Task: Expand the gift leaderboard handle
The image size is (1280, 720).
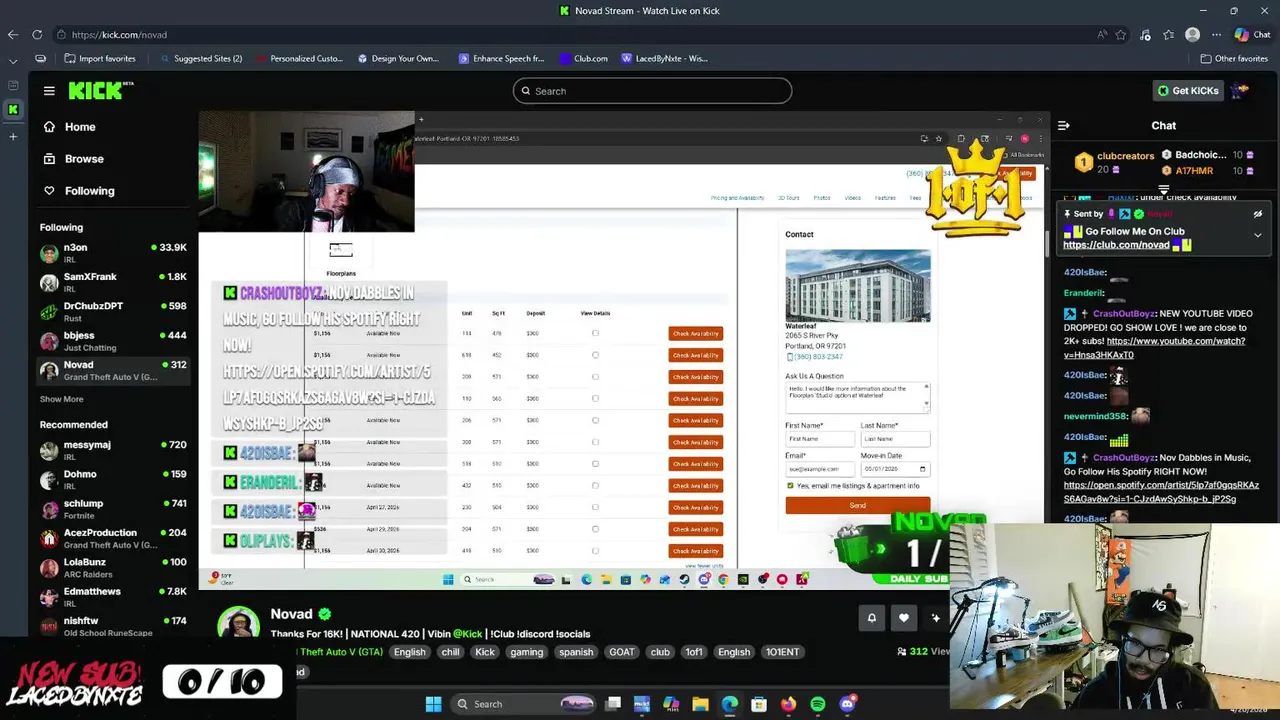Action: (x=1164, y=188)
